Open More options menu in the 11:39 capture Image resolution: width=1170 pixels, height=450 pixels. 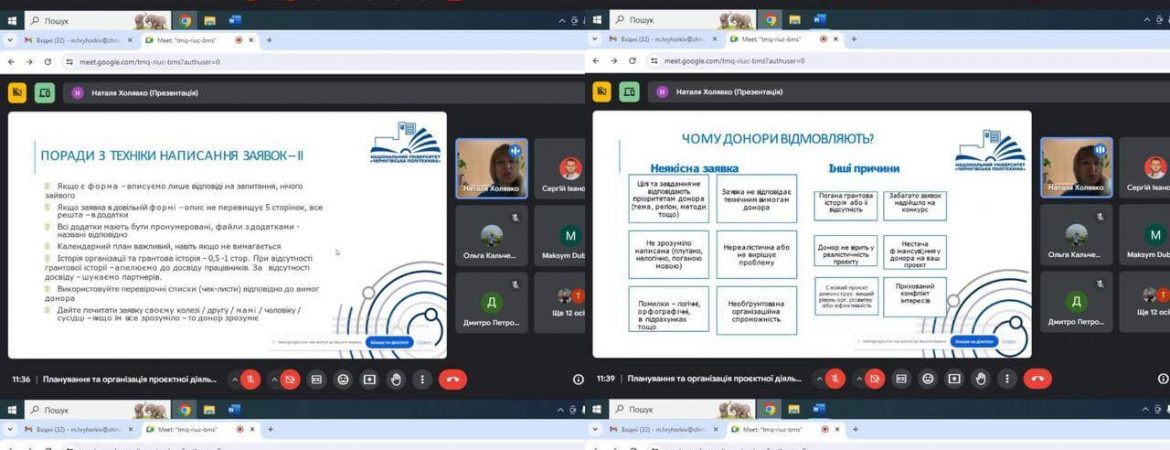(1008, 379)
